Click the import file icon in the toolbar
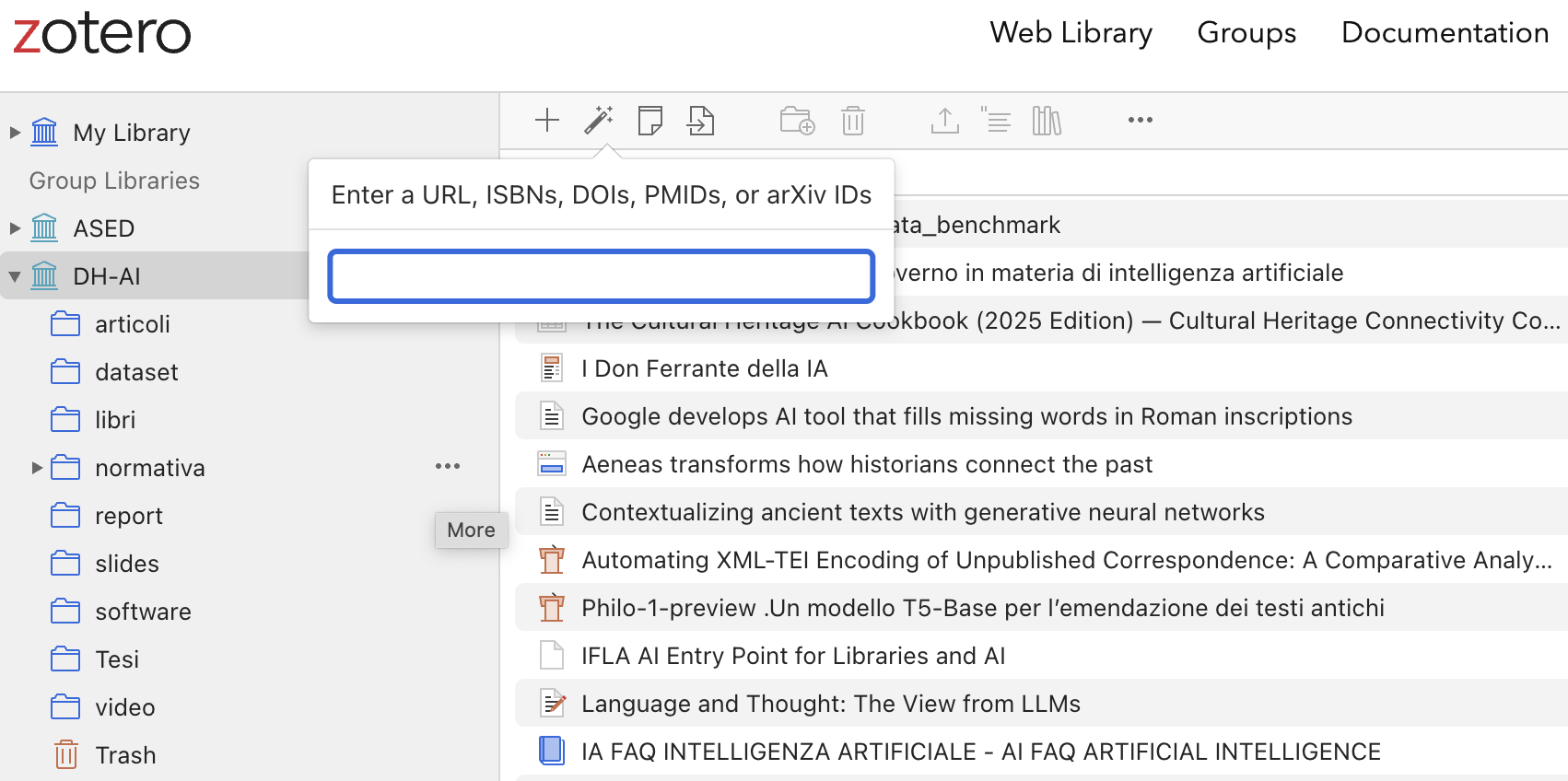Screen dimensions: 1568x781 (x=701, y=120)
